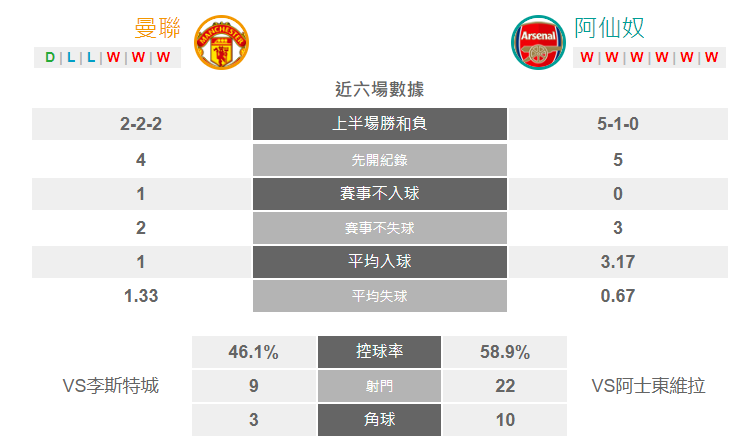Click the 賽事不入球 row label
The image size is (756, 446).
[x=379, y=194]
